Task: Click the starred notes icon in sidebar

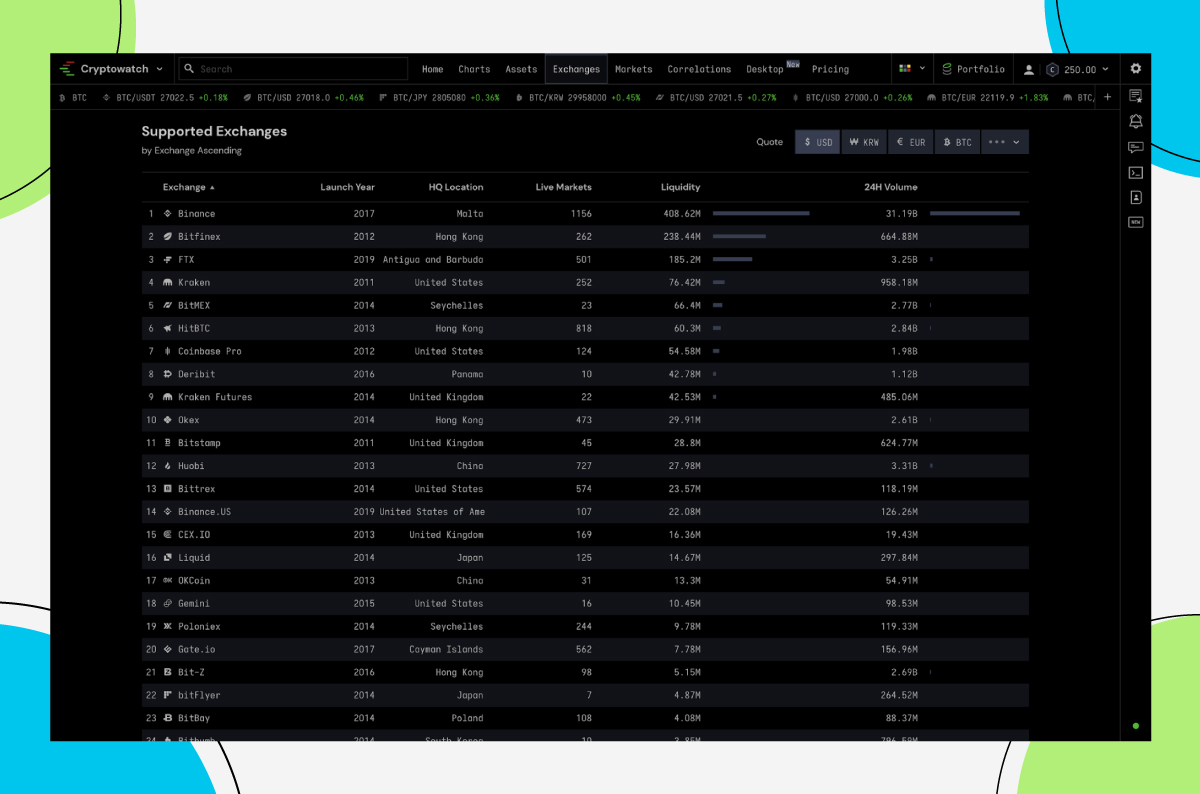Action: pyautogui.click(x=1135, y=96)
